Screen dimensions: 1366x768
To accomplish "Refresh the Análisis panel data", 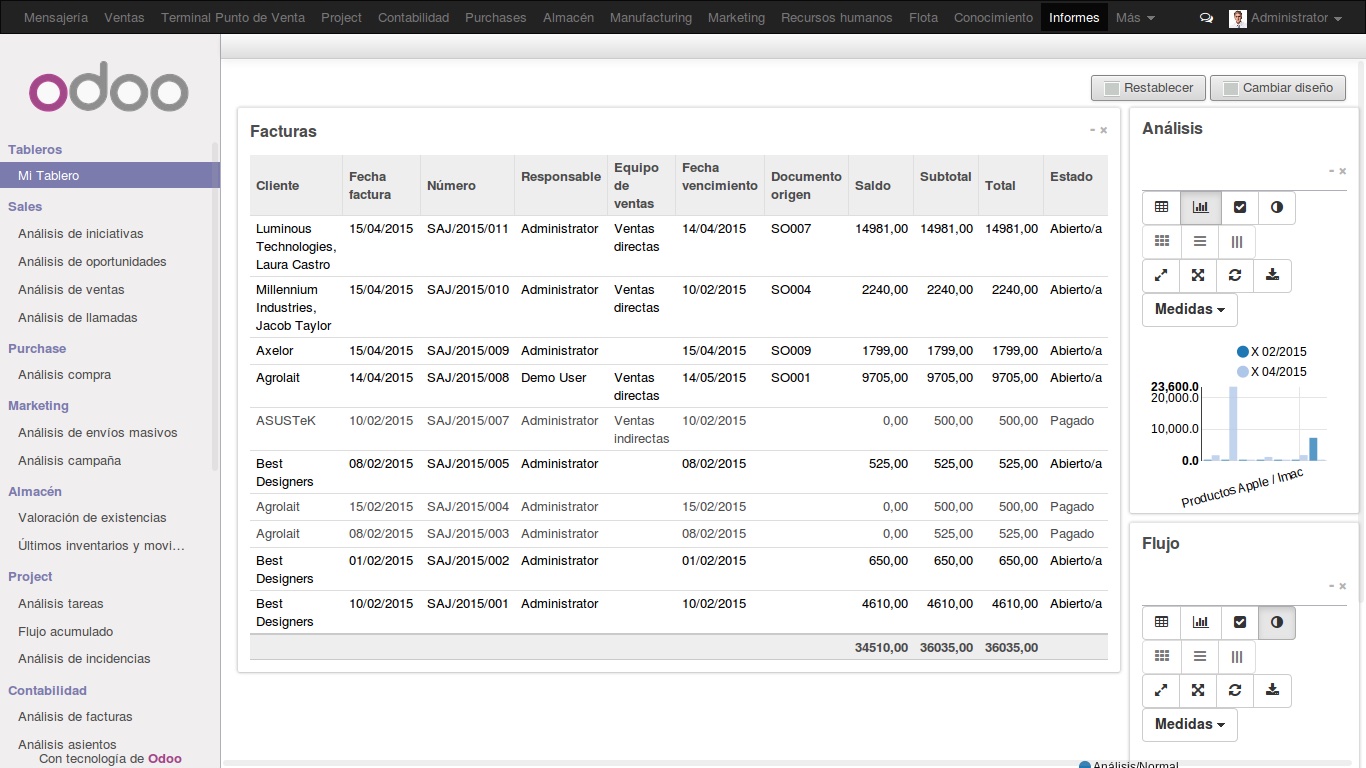I will coord(1235,276).
